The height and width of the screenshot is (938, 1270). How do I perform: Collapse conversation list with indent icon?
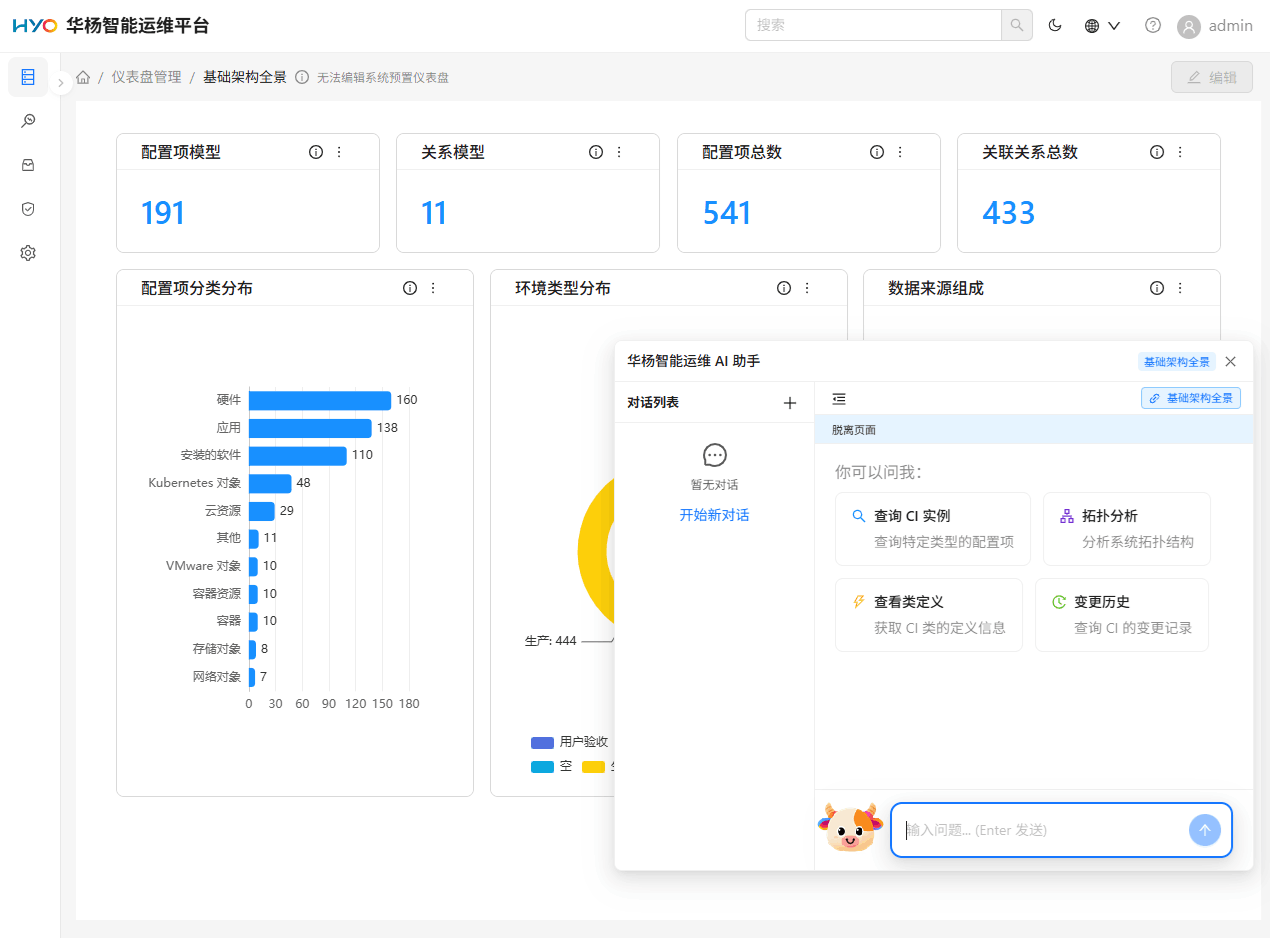pyautogui.click(x=839, y=399)
